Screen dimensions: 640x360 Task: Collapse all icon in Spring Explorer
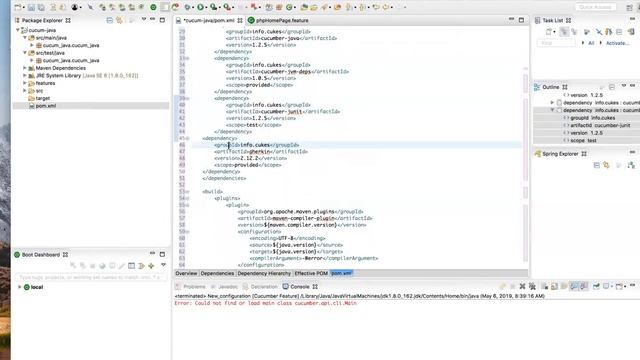coord(596,165)
